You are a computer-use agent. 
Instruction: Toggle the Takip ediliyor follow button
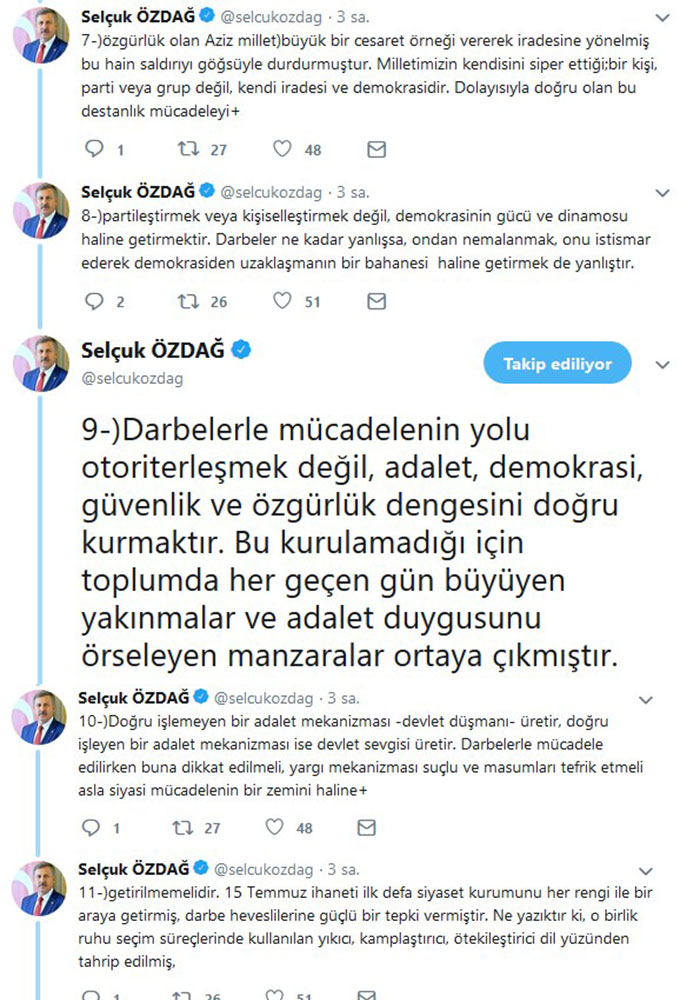pyautogui.click(x=557, y=364)
